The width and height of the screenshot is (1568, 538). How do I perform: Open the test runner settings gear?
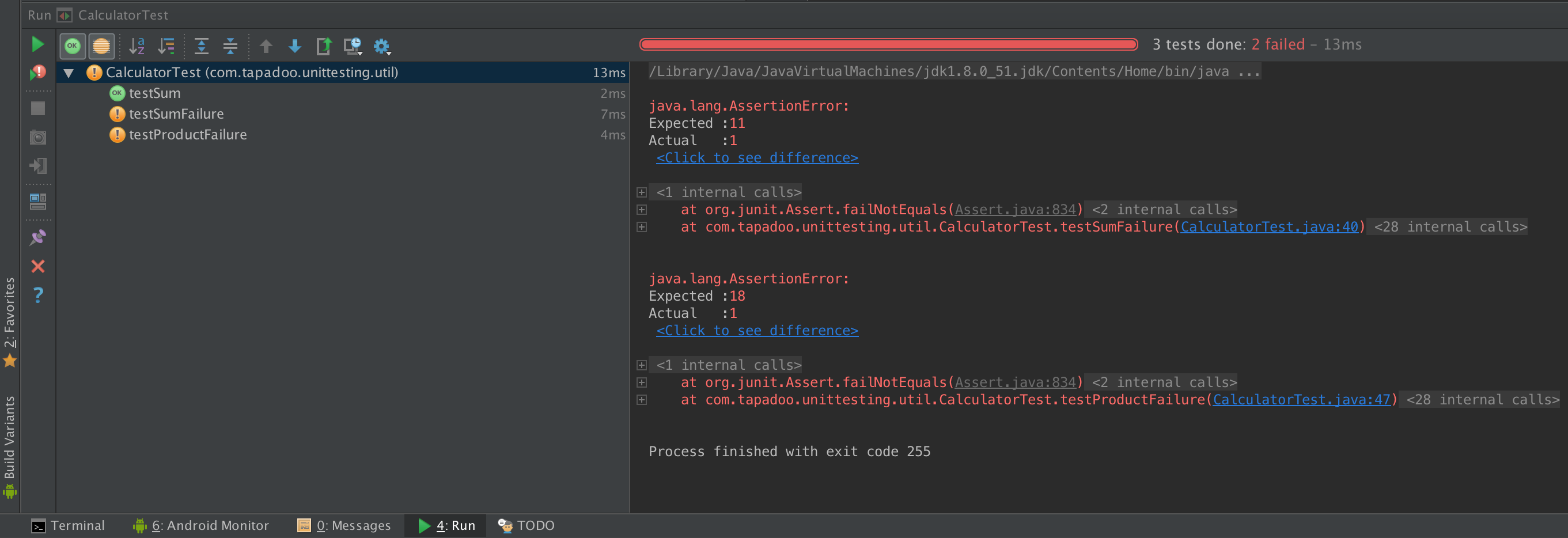pyautogui.click(x=382, y=46)
